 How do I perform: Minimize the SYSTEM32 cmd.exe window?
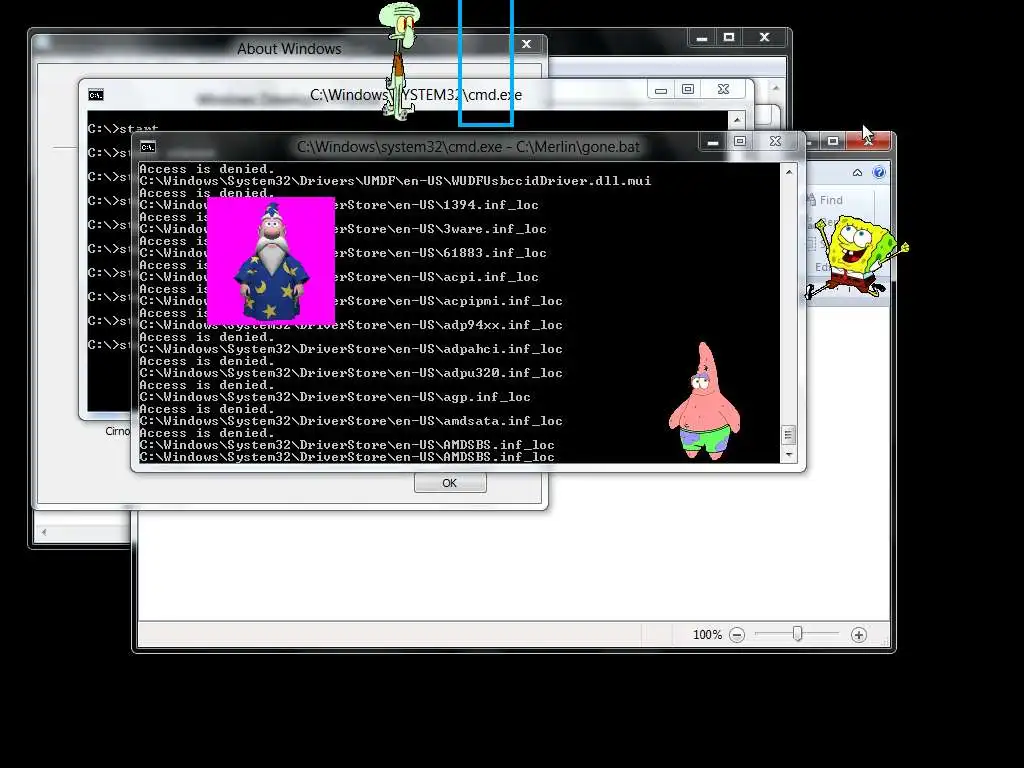(x=661, y=89)
